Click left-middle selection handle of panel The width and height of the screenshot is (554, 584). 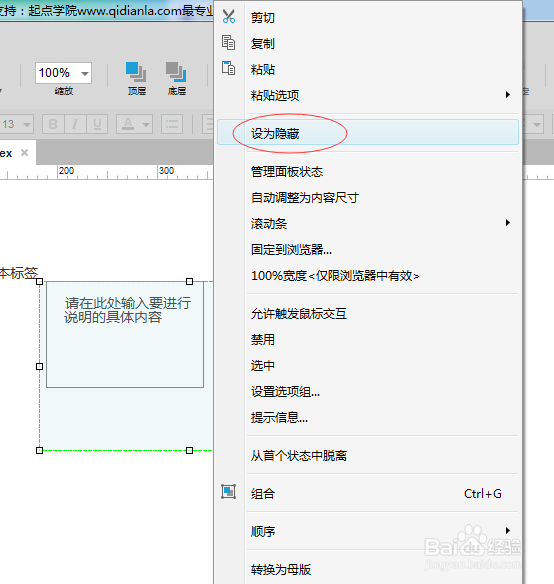(x=39, y=366)
